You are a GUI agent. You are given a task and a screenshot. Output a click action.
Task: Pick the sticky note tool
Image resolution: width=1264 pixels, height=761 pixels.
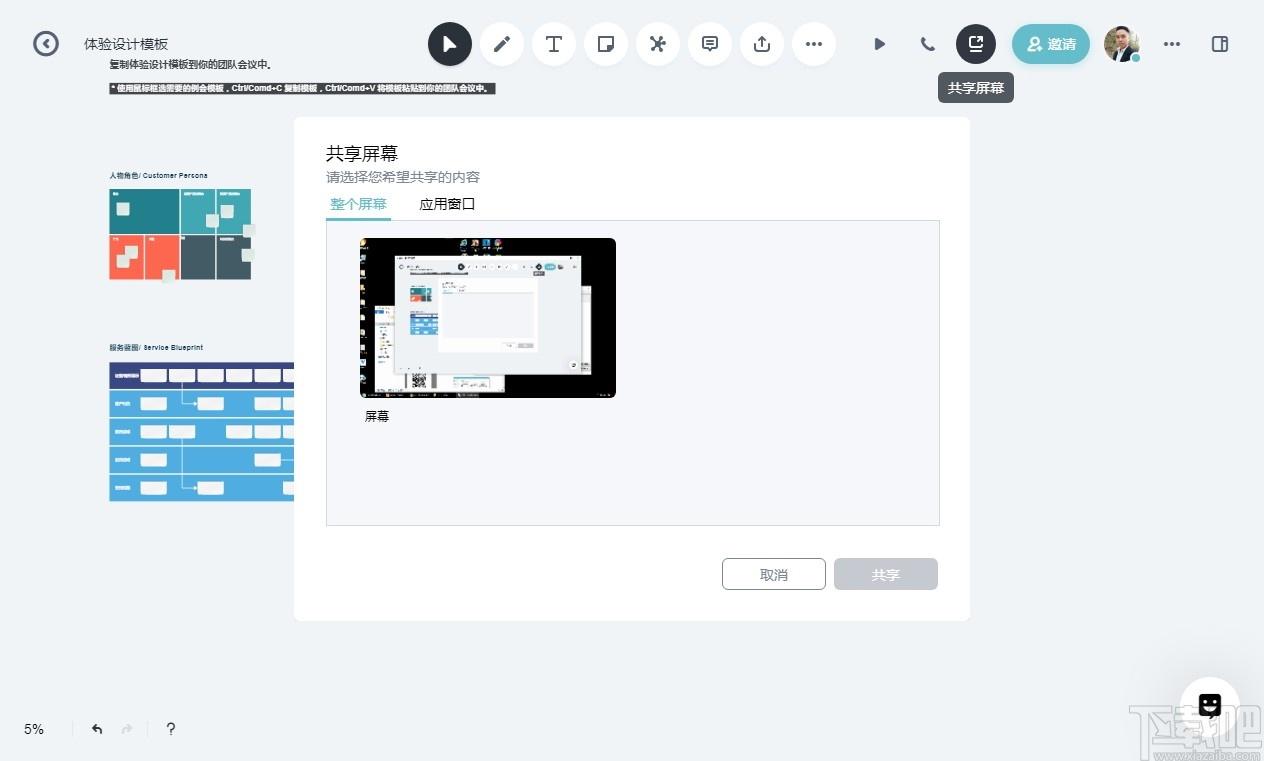coord(606,44)
